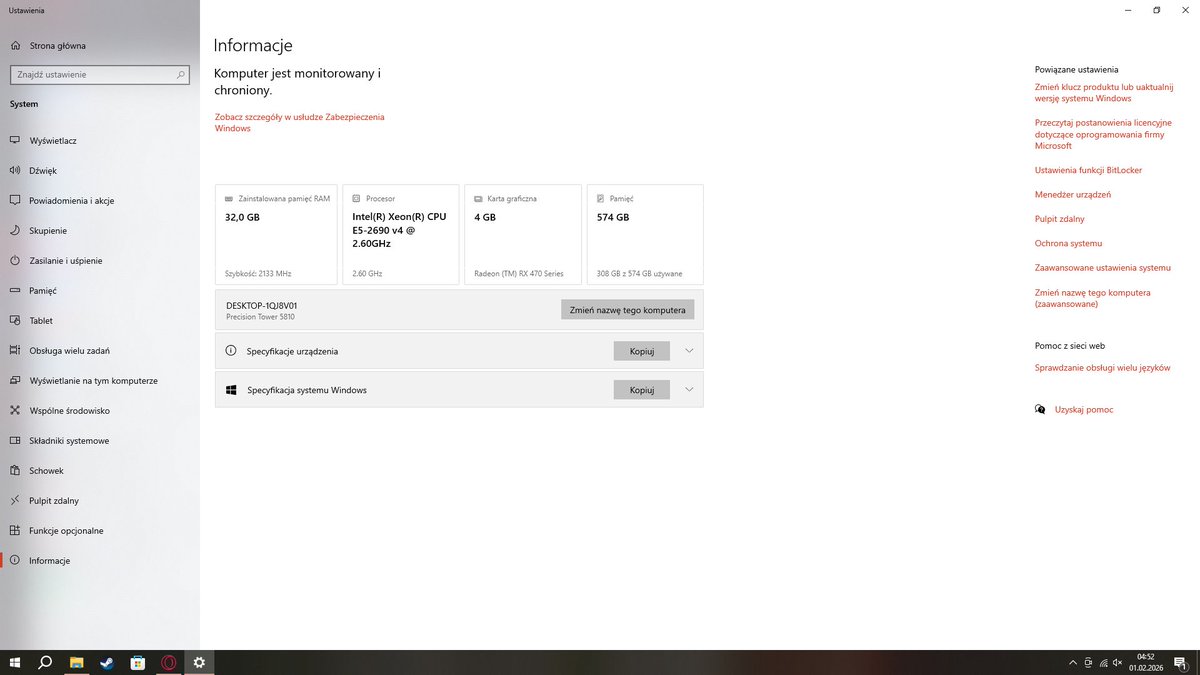Open the Tablet settings icon

tap(15, 321)
